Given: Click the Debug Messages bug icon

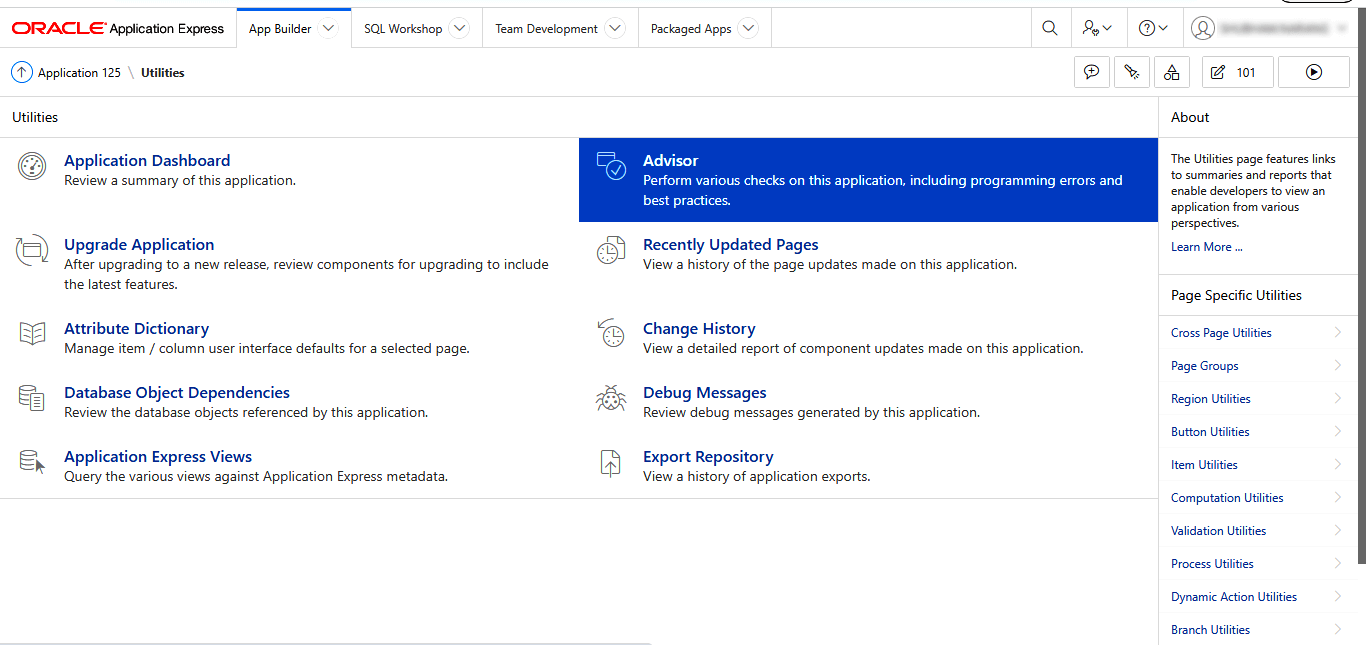Looking at the screenshot, I should pos(611,398).
